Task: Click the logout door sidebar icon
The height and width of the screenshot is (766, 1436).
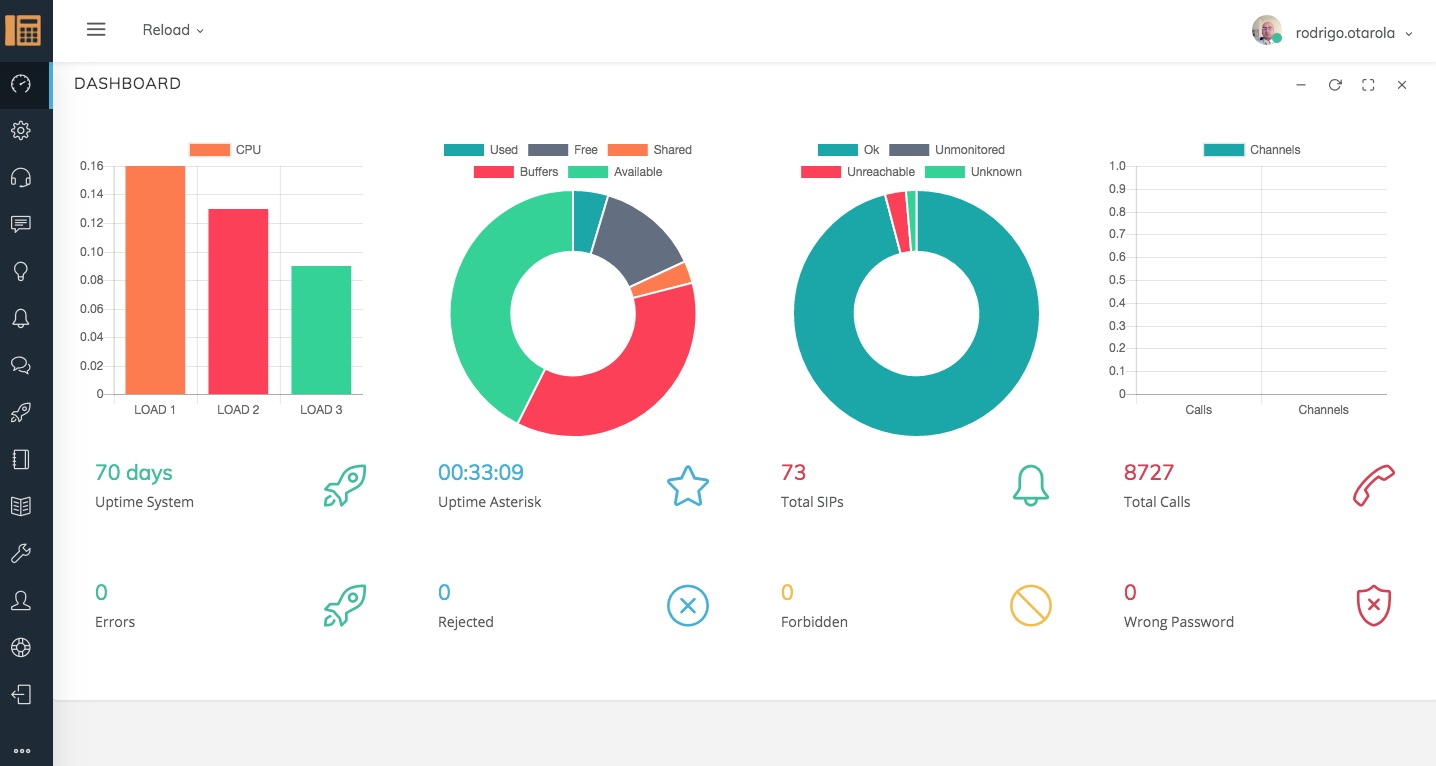Action: pos(21,694)
